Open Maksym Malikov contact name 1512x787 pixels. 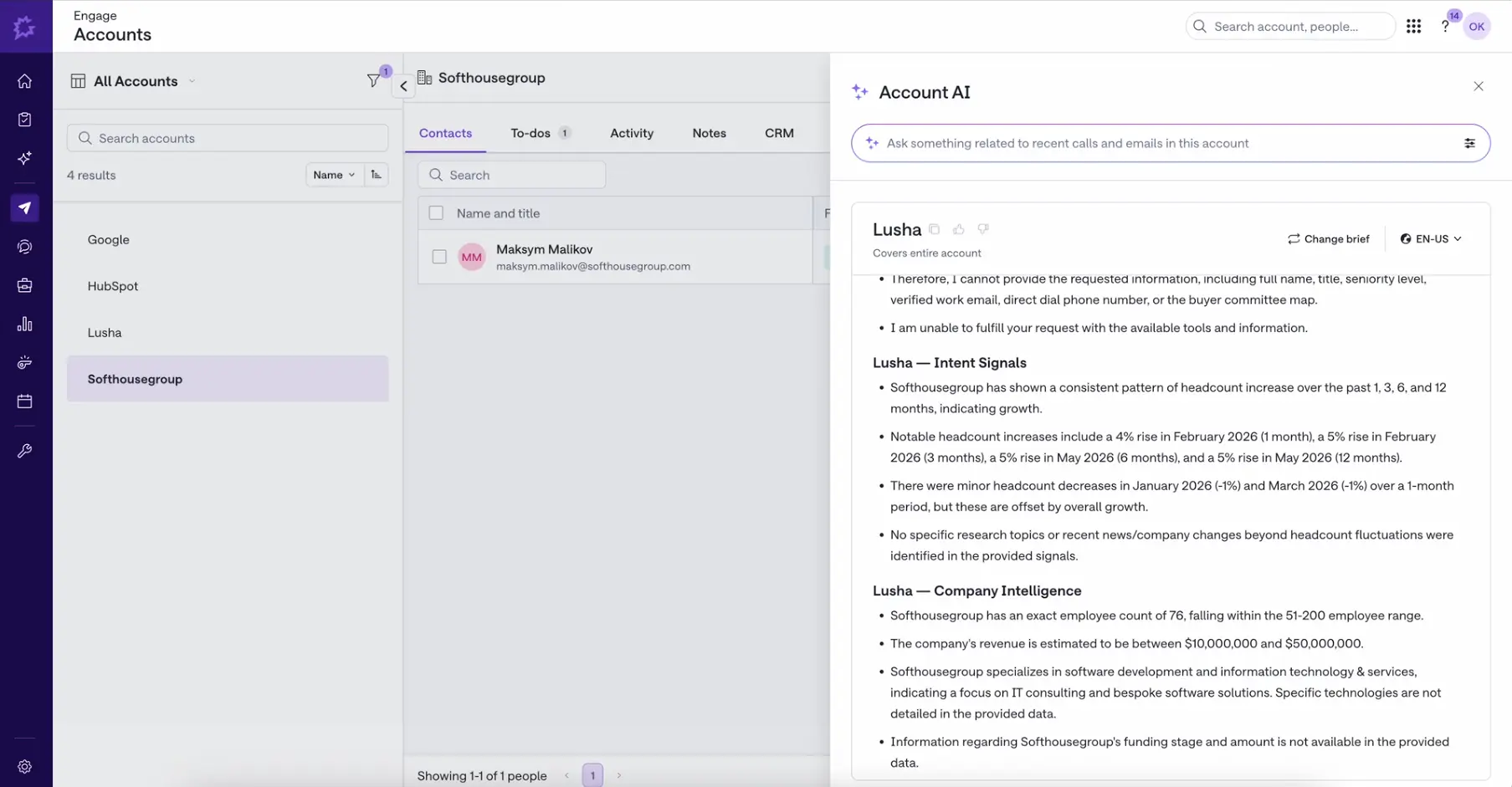[544, 249]
